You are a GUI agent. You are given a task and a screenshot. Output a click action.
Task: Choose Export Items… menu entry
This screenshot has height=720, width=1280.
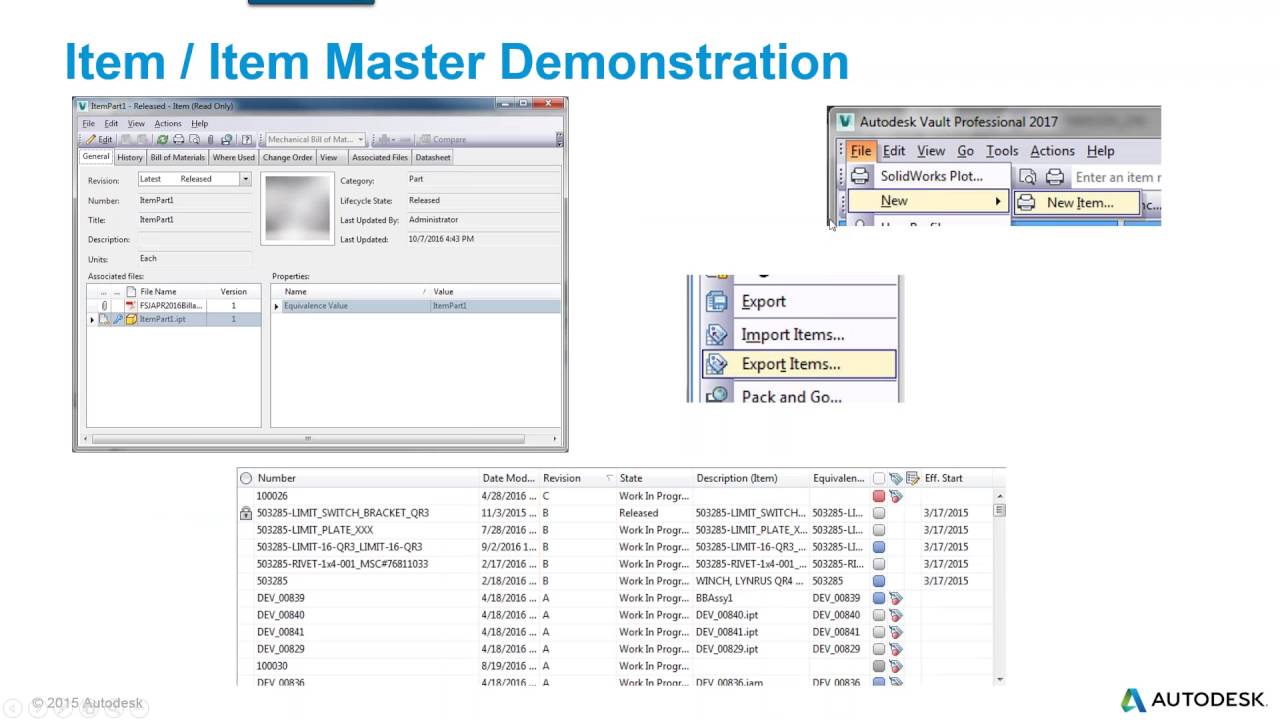(799, 364)
